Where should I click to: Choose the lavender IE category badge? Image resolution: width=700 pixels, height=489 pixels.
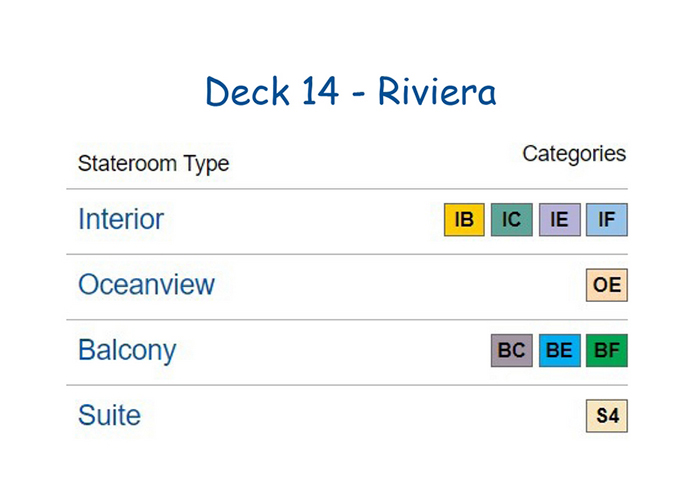point(559,219)
